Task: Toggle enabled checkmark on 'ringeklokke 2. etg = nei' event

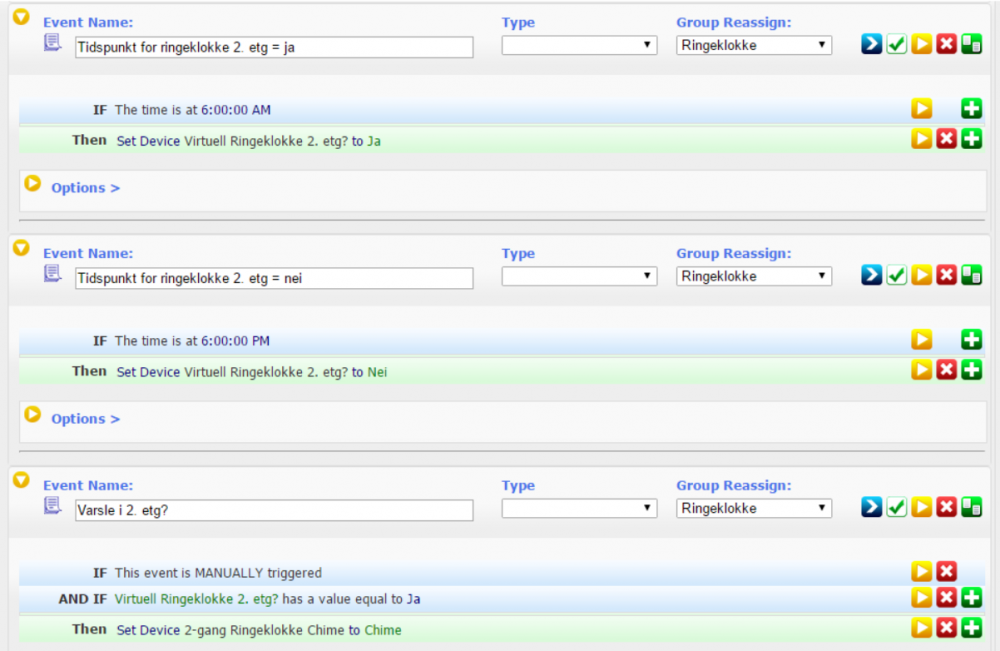Action: pyautogui.click(x=897, y=276)
